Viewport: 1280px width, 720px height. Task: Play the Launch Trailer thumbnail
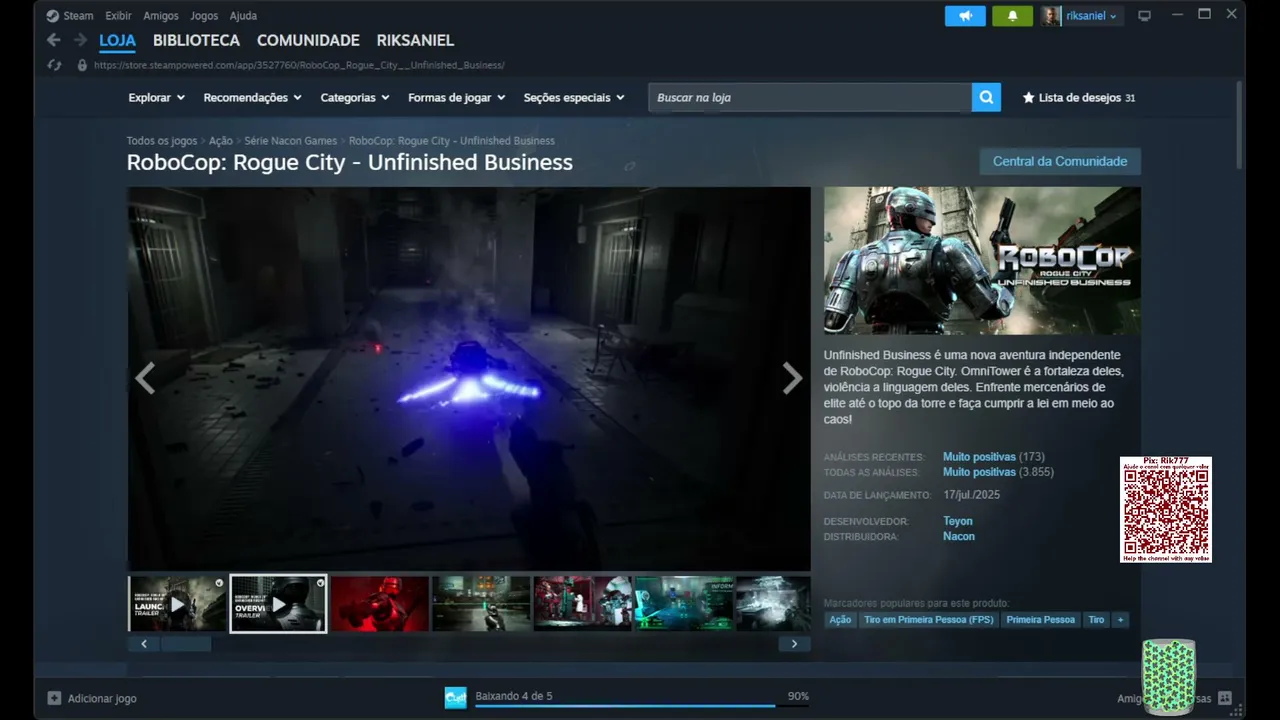point(177,604)
